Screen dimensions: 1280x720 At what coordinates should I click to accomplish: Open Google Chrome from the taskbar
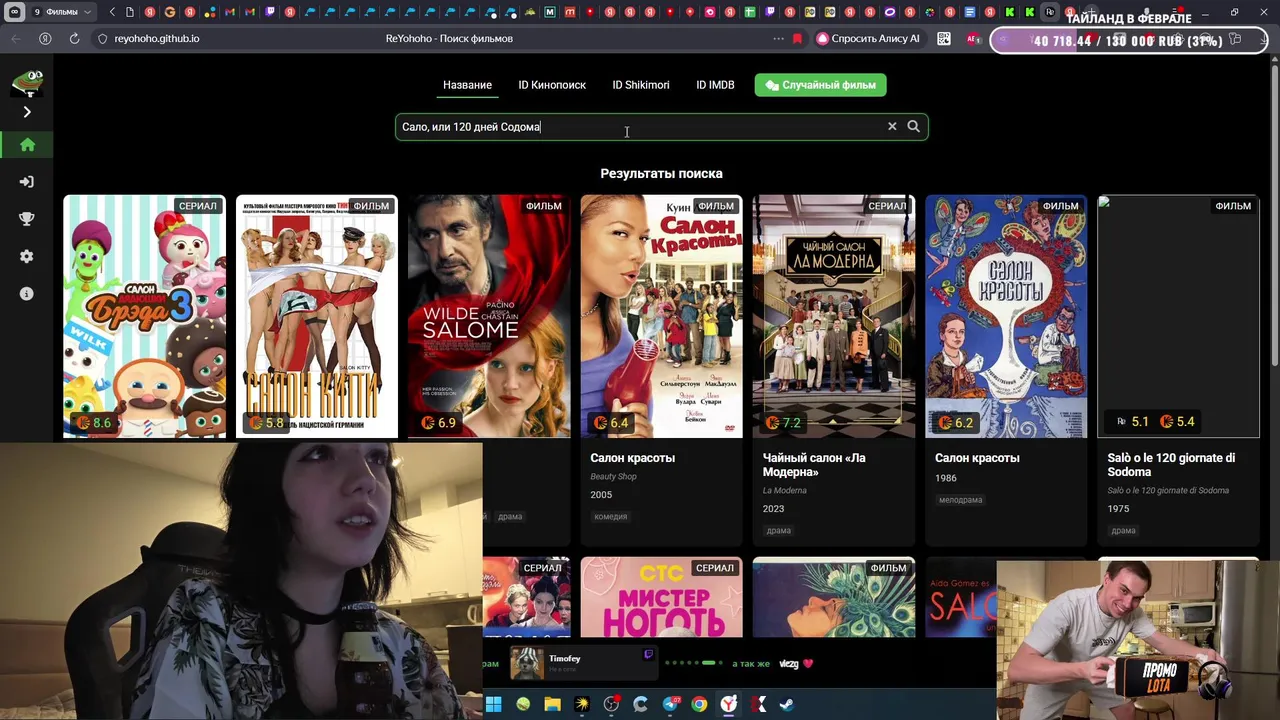(699, 704)
